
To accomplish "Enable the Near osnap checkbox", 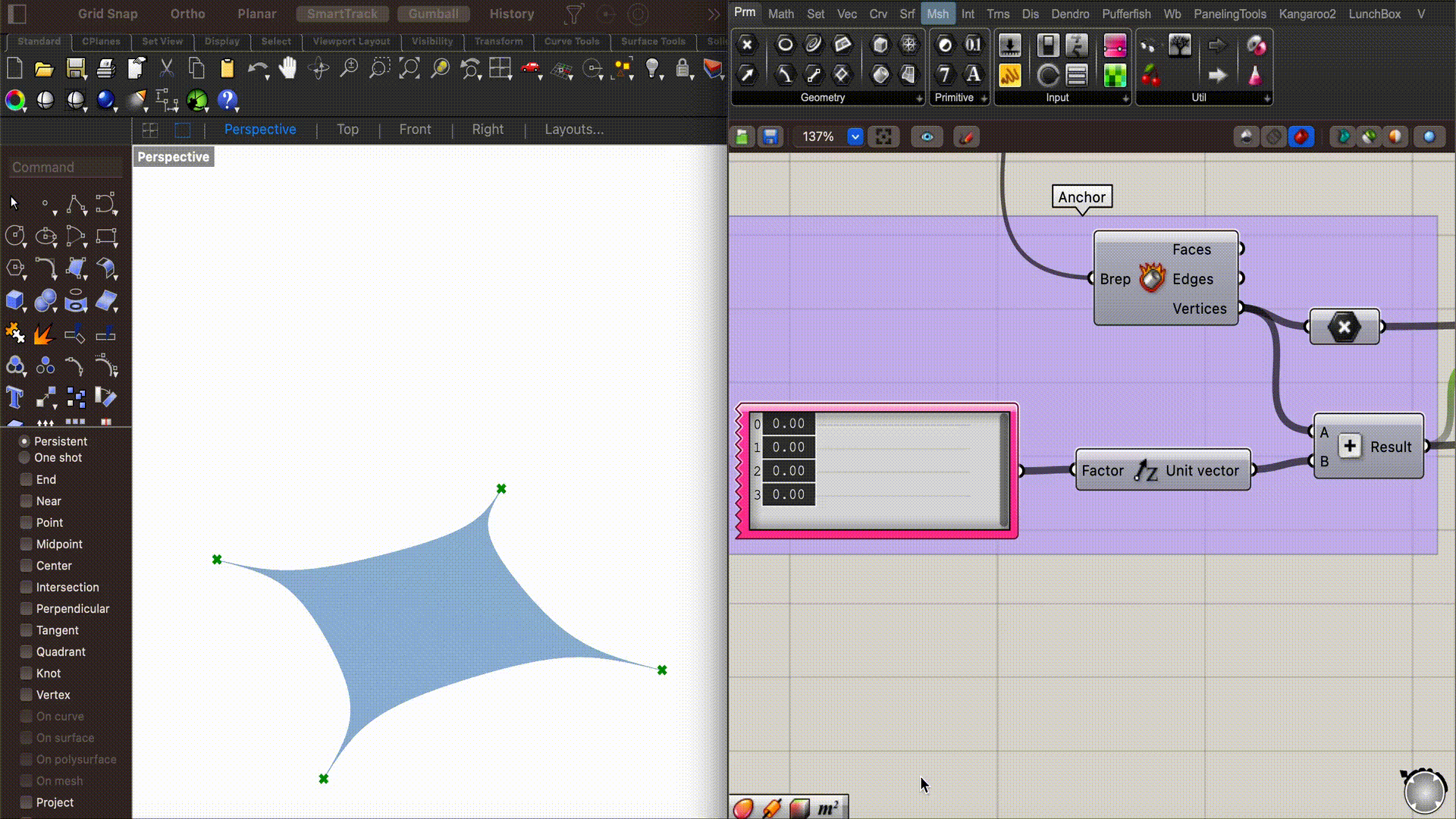I will (27, 501).
